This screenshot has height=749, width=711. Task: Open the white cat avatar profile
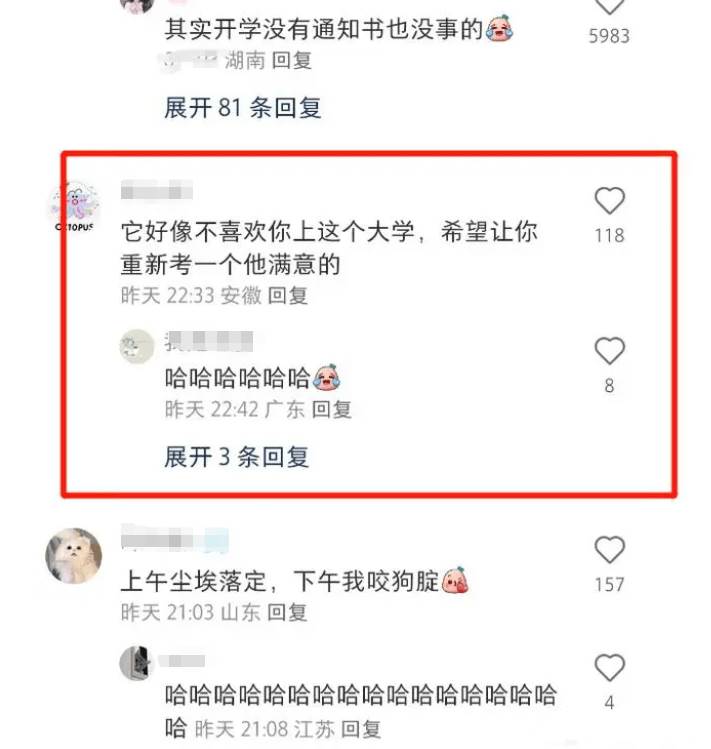[74, 556]
